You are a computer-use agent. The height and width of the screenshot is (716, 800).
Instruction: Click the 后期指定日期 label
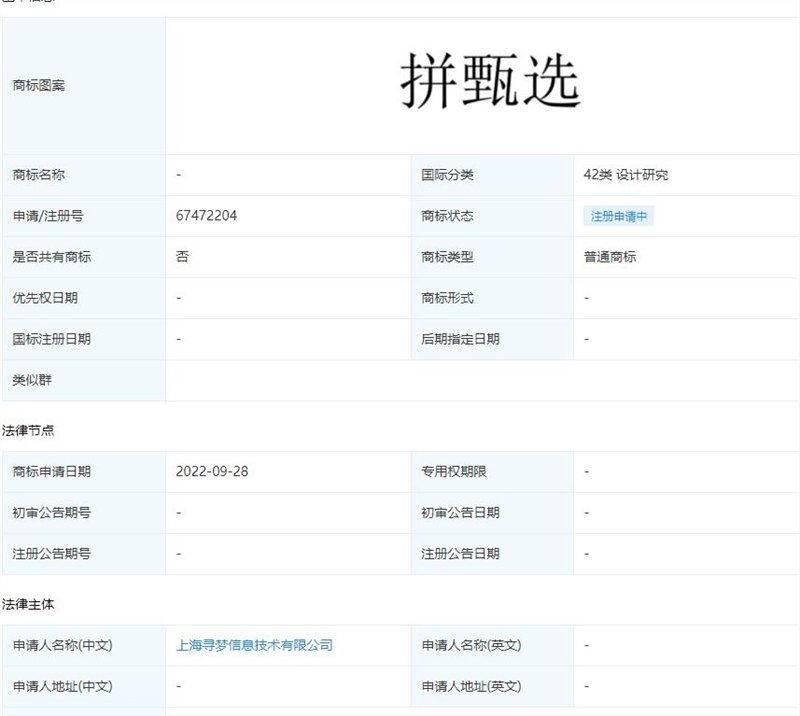(x=460, y=339)
